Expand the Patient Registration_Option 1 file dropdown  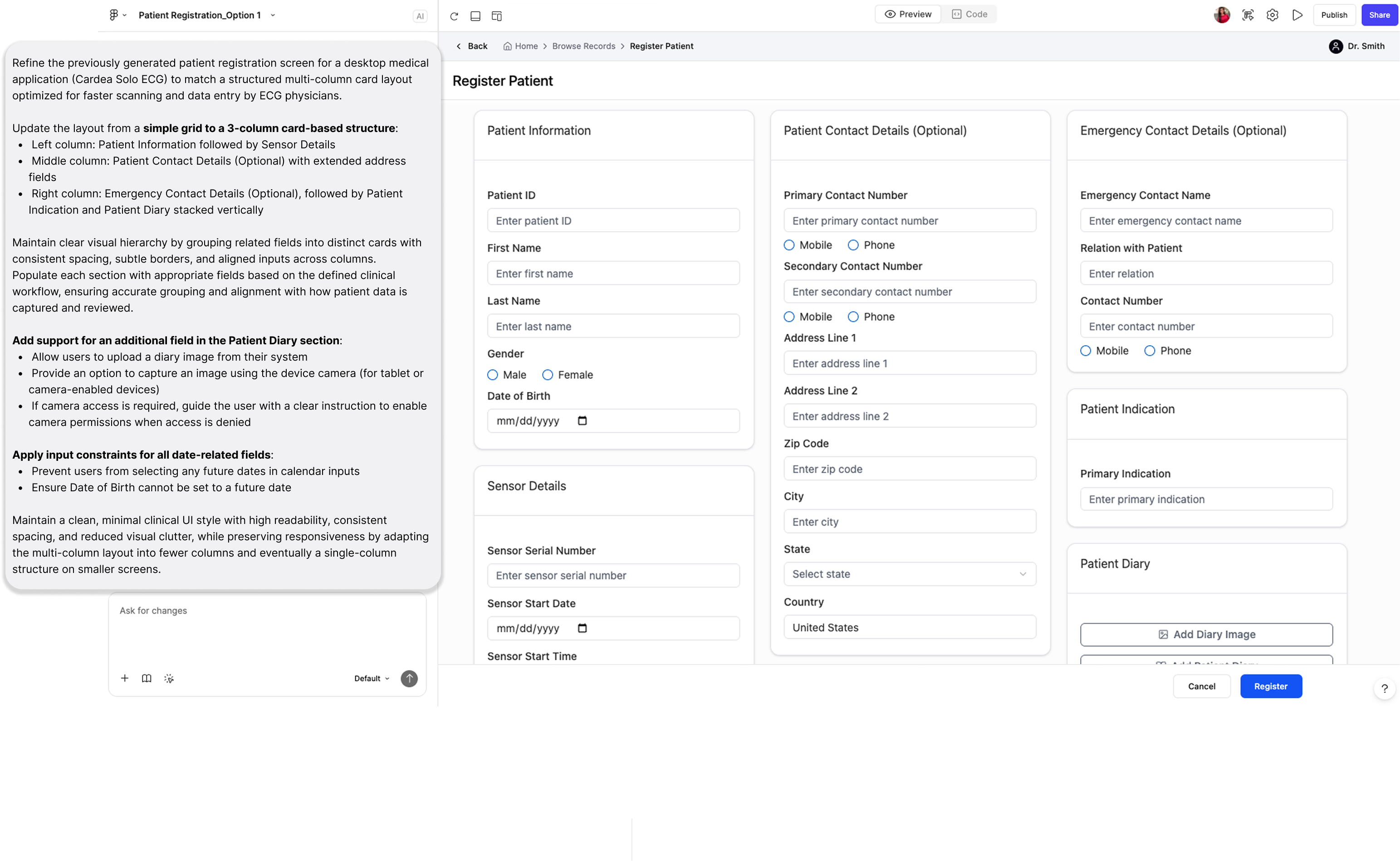273,15
